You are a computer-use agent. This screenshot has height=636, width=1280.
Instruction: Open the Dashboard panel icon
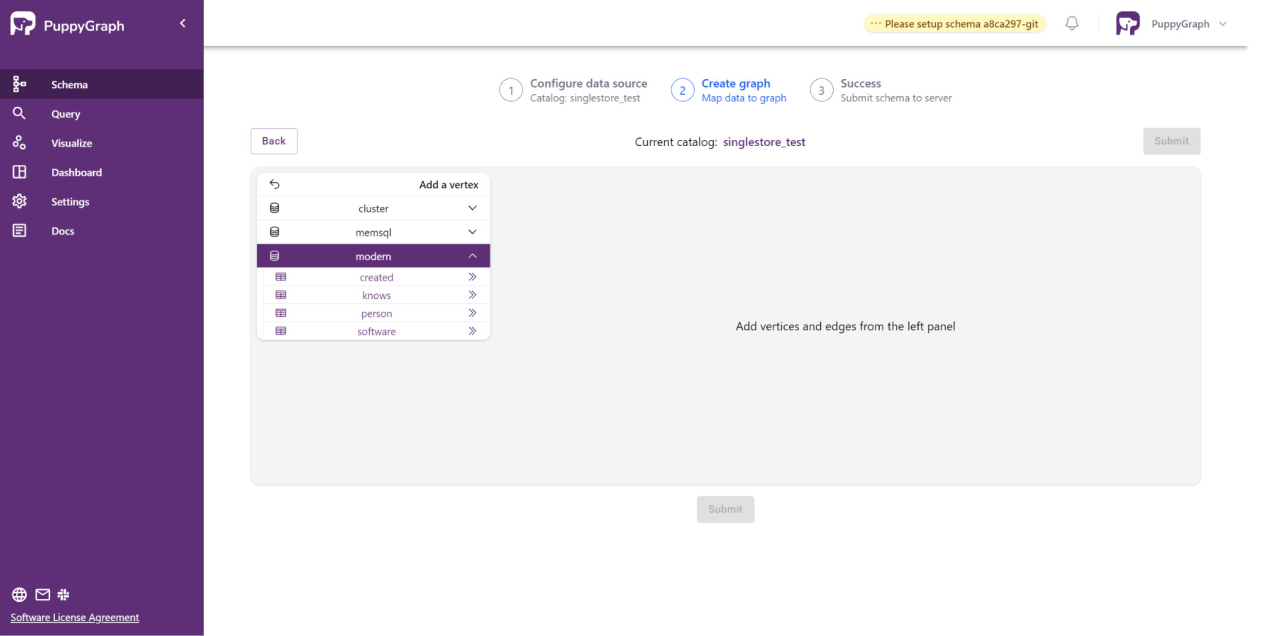coord(18,172)
